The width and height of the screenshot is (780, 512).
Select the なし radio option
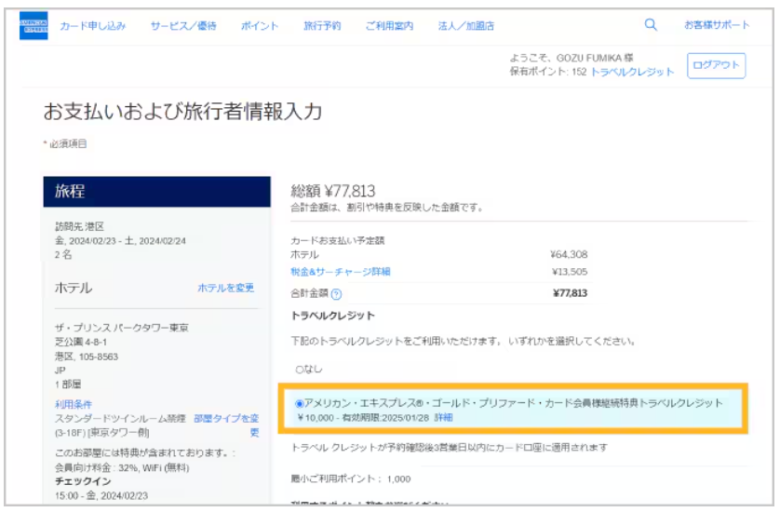pyautogui.click(x=299, y=369)
